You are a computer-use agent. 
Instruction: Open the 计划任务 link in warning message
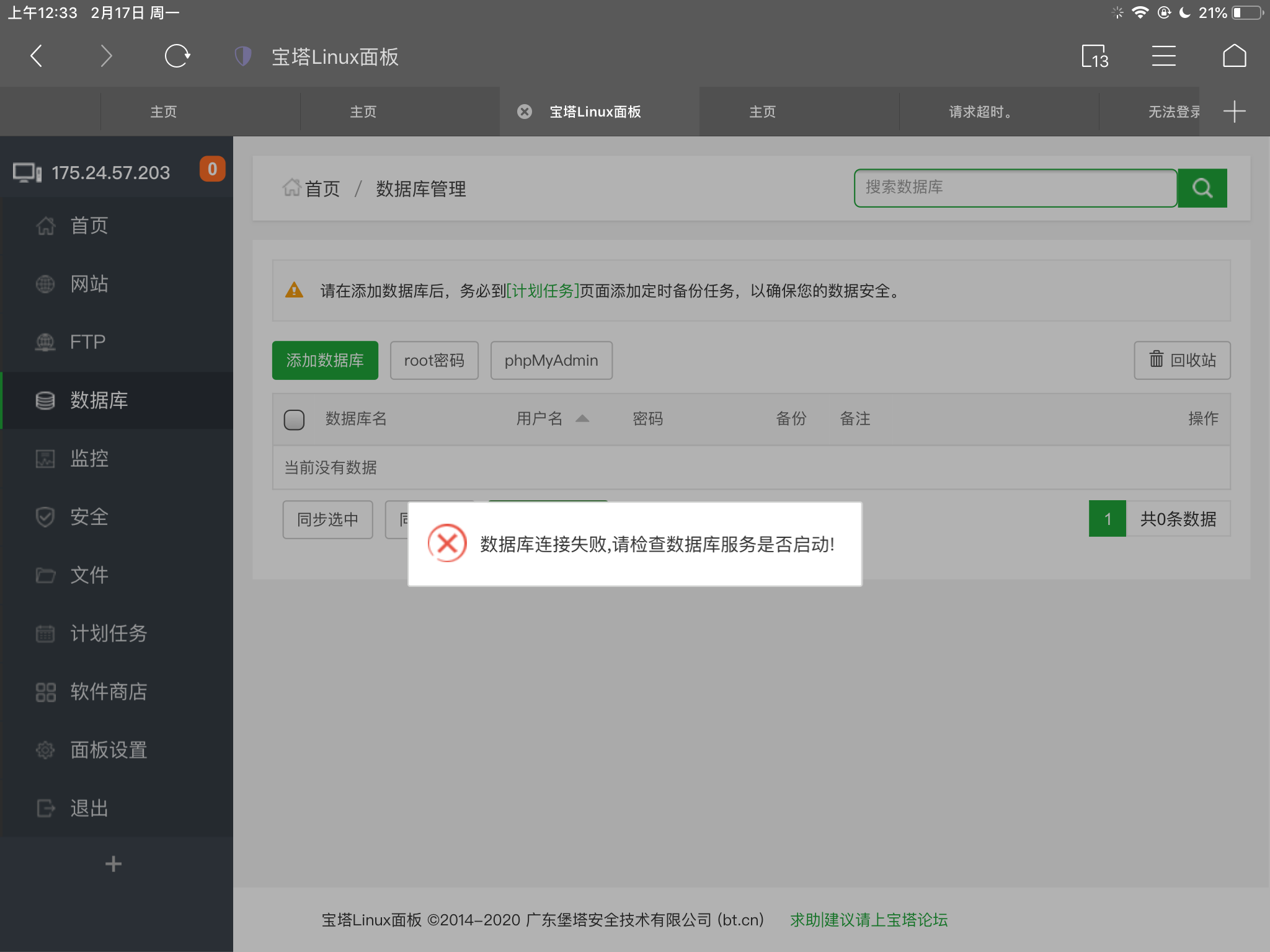click(542, 291)
